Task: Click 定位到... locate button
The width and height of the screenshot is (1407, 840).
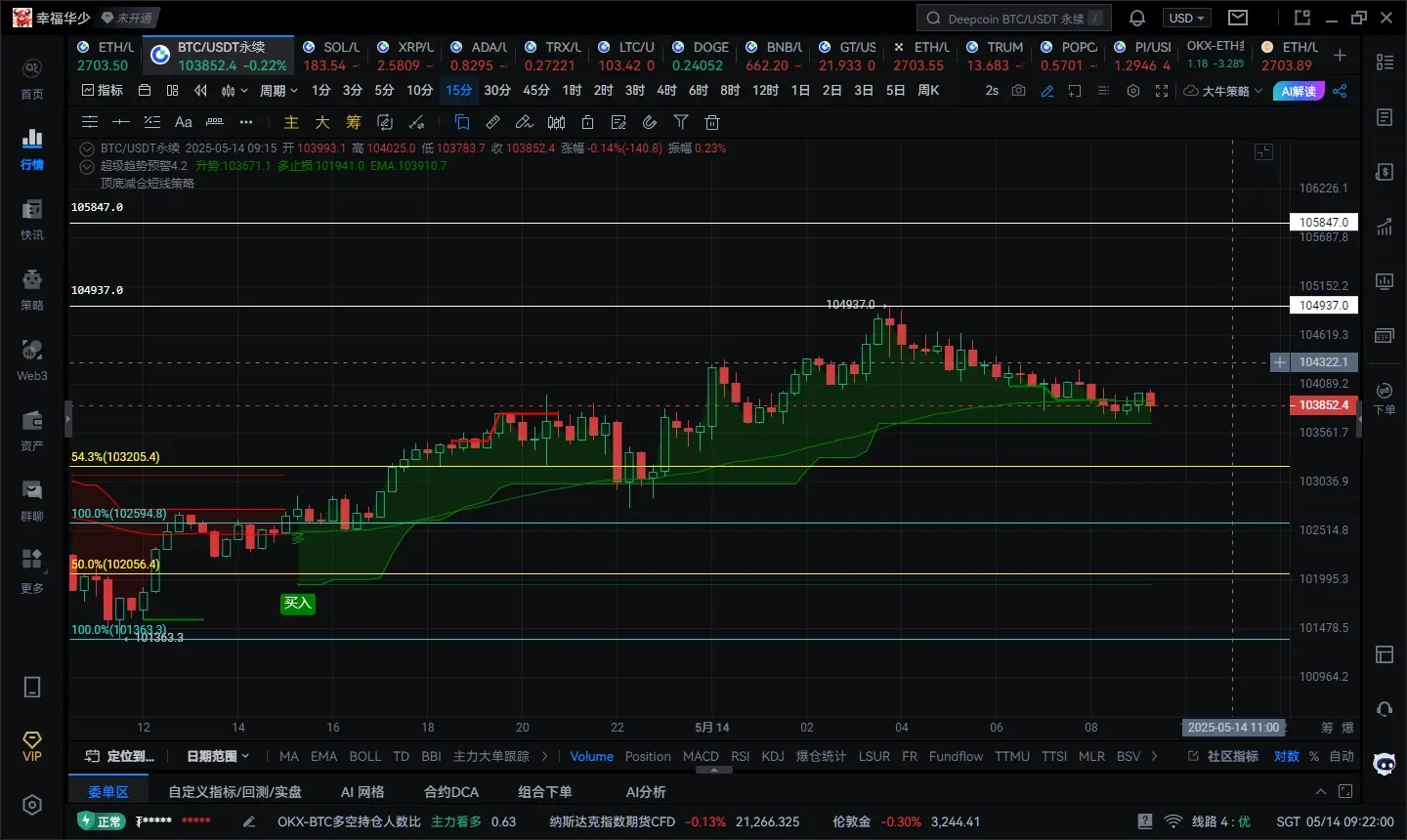Action: point(120,756)
